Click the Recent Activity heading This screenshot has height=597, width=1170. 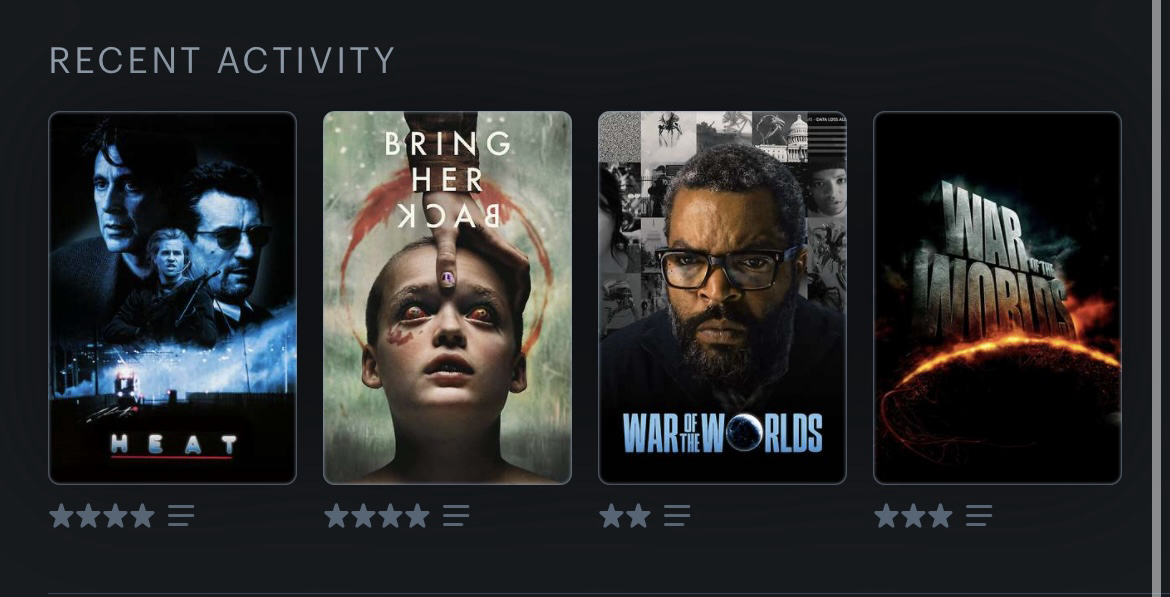tap(222, 60)
